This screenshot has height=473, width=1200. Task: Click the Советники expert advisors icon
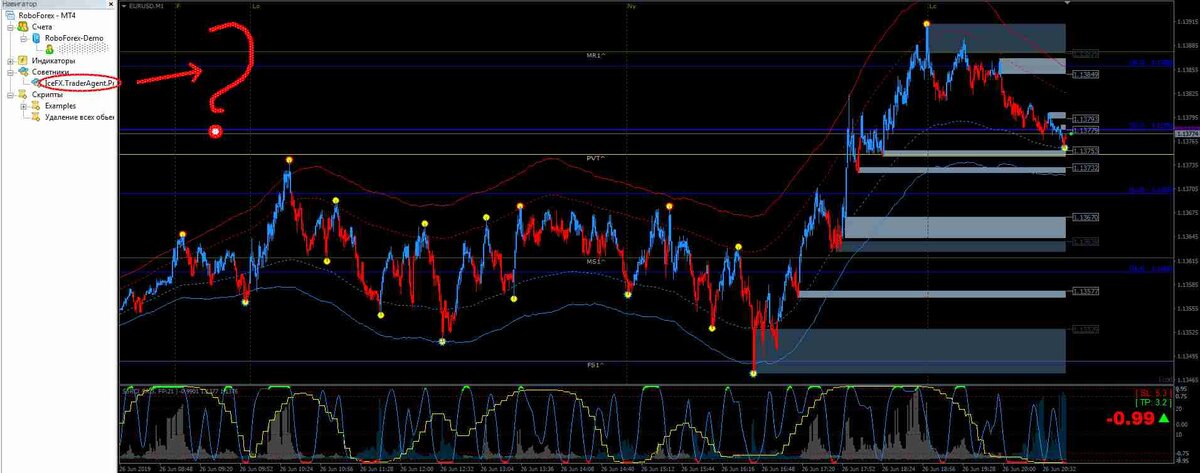coord(23,72)
